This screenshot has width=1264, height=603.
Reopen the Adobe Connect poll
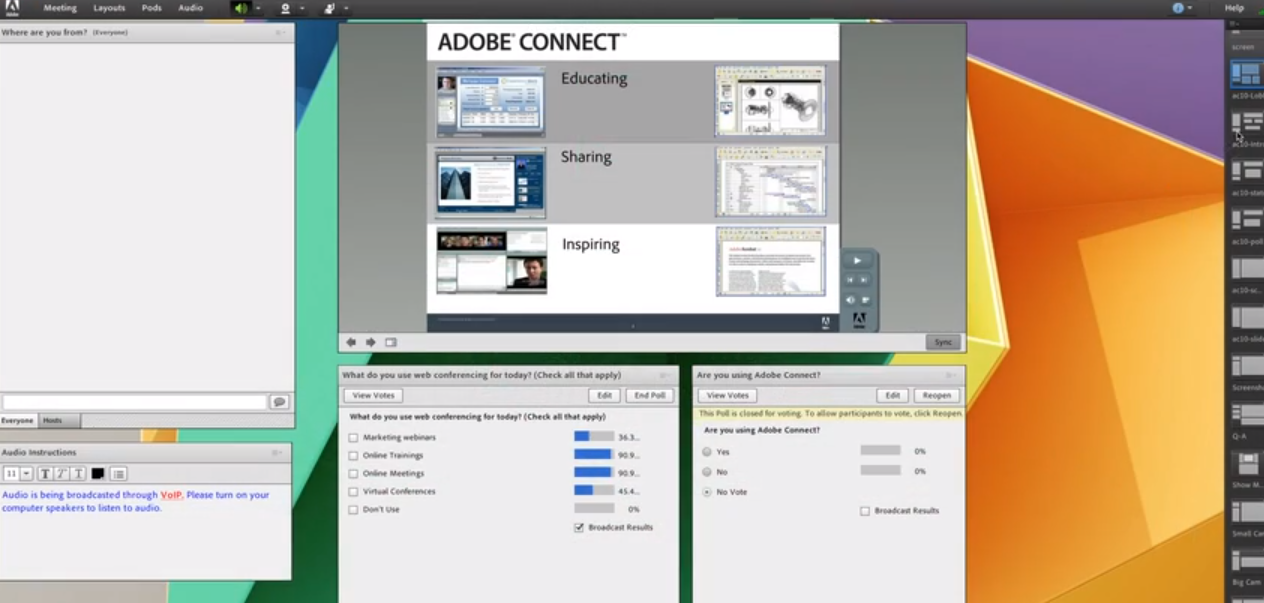937,395
